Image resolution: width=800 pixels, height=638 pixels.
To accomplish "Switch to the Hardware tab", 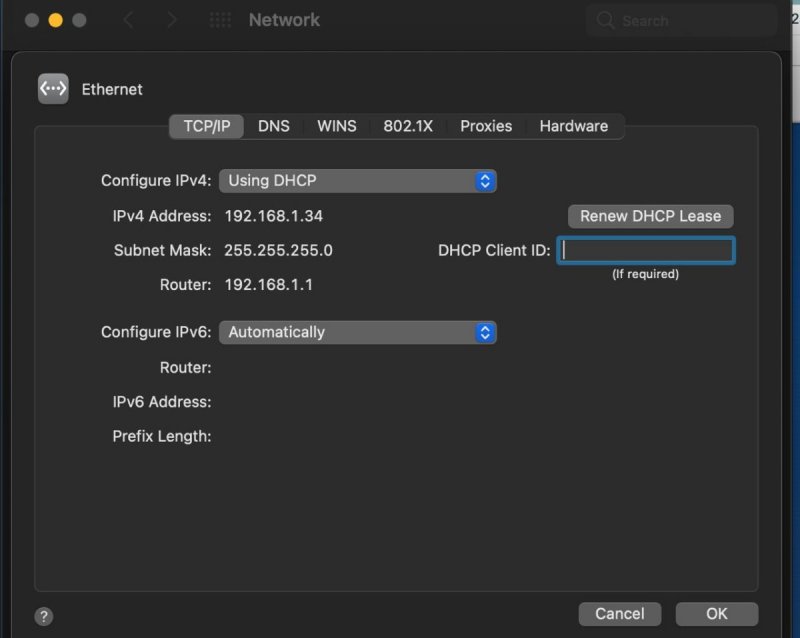I will click(574, 126).
